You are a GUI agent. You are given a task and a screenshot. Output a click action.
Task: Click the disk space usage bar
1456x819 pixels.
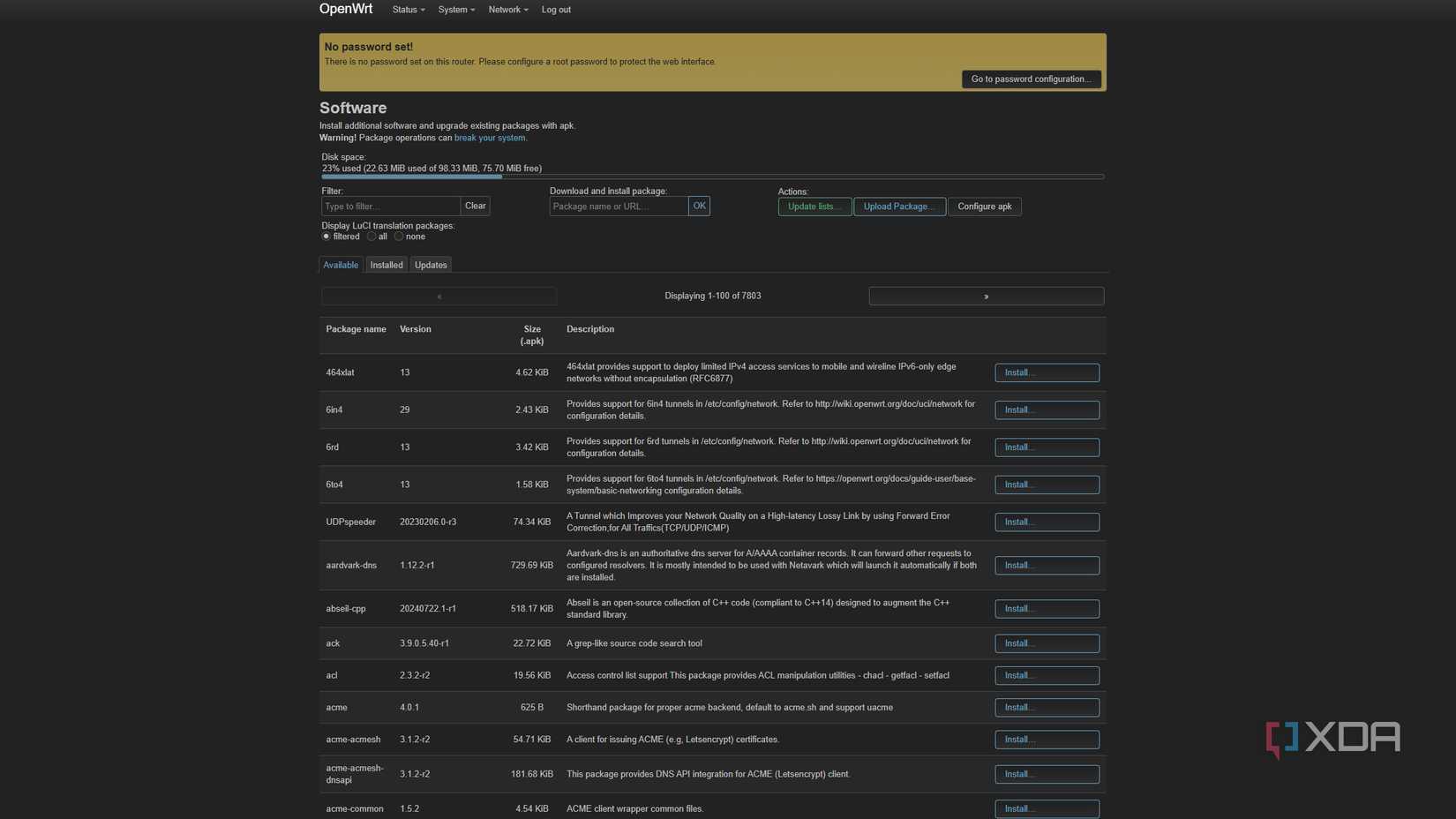pyautogui.click(x=713, y=177)
